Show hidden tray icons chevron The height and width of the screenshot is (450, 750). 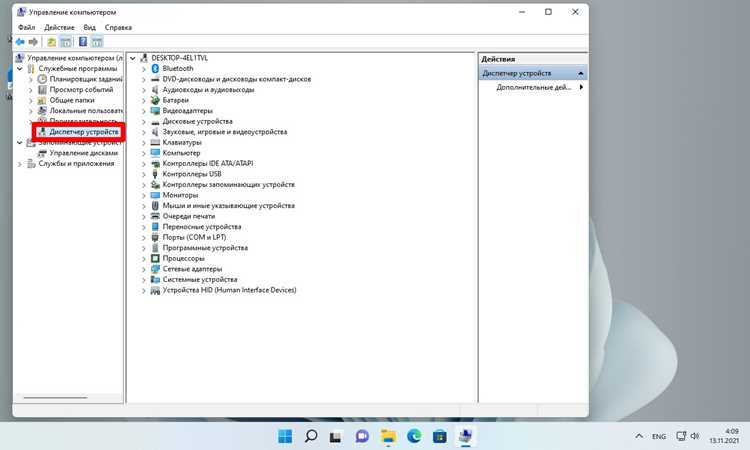click(x=639, y=436)
